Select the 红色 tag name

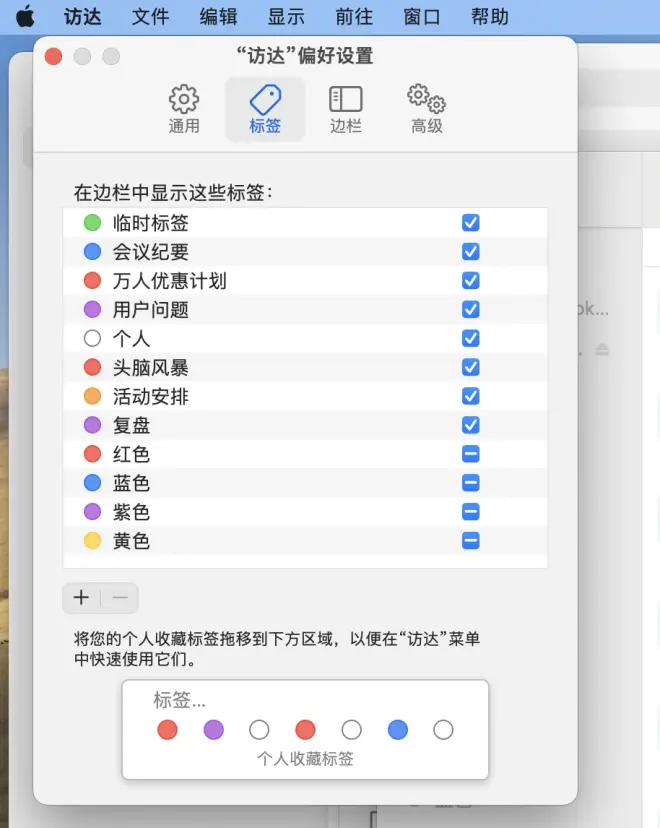coord(131,454)
